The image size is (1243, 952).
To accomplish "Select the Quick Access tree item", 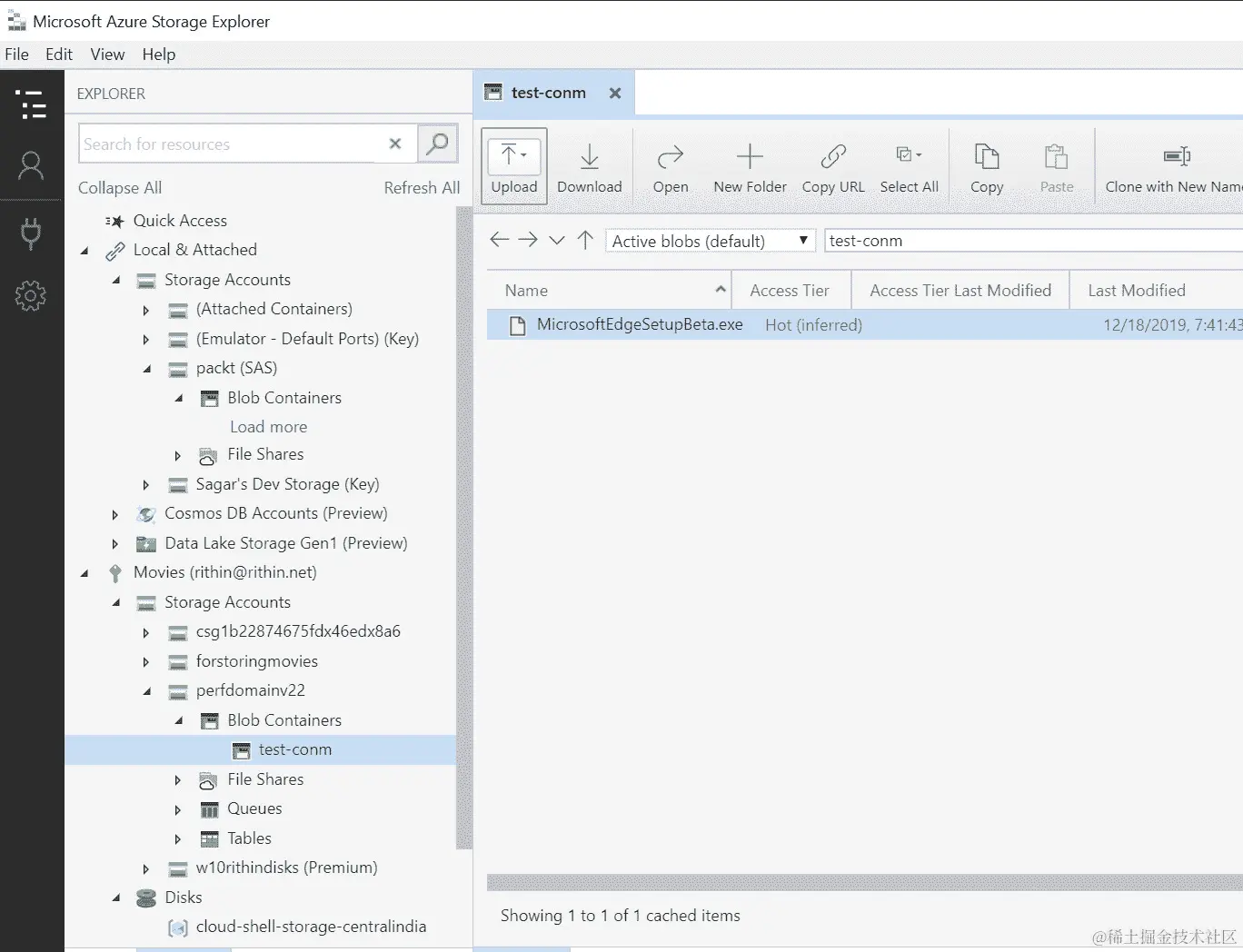I will 180,221.
